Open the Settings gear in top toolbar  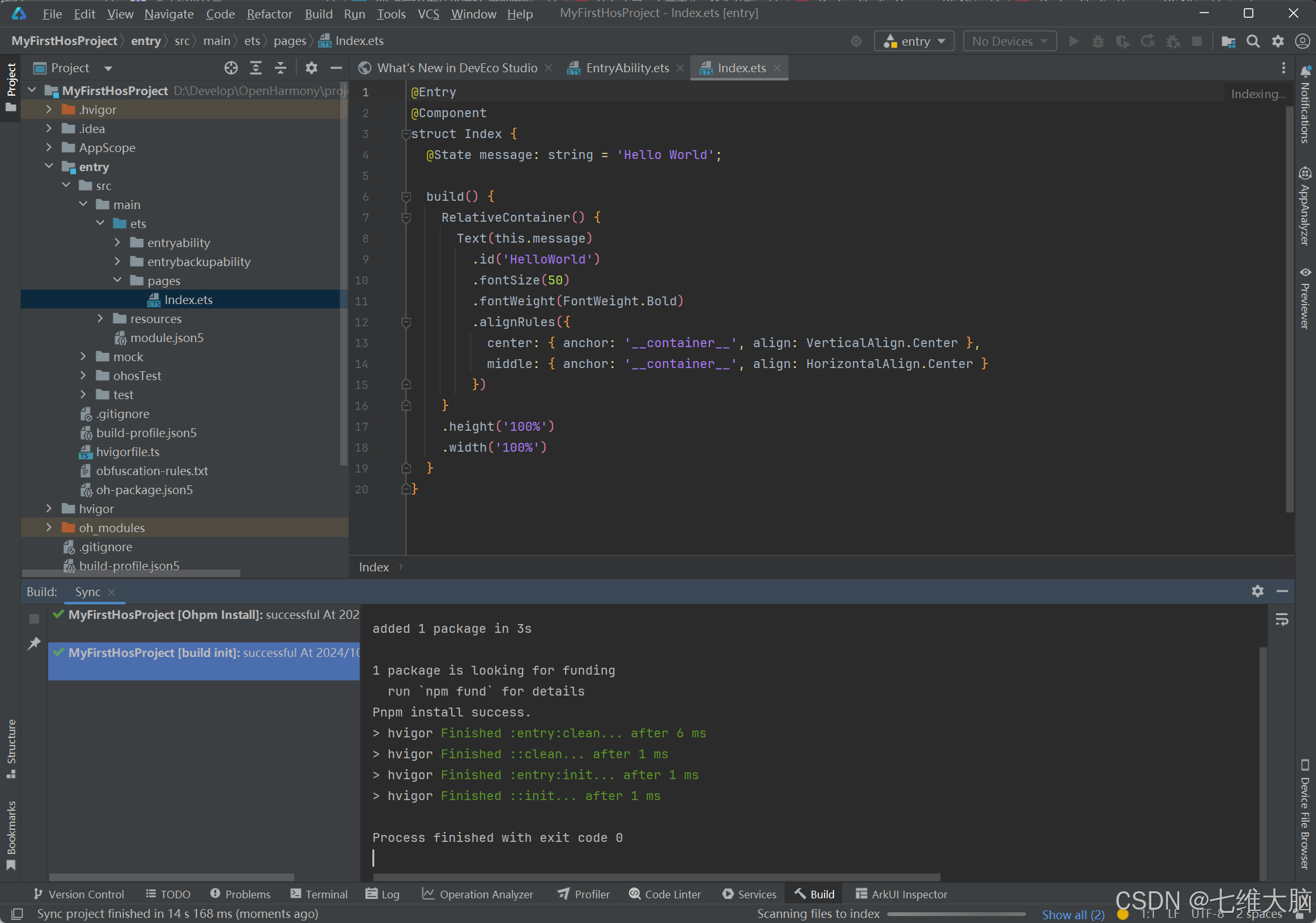pyautogui.click(x=1278, y=41)
